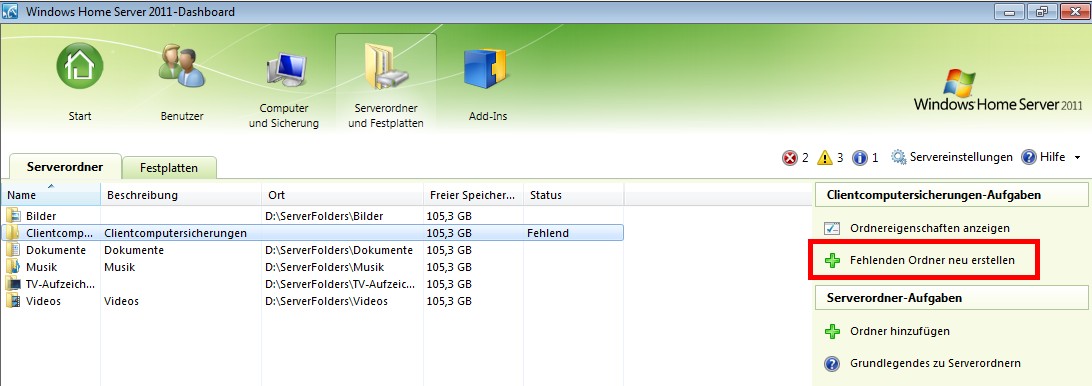Image resolution: width=1092 pixels, height=386 pixels.
Task: Sort by the Beschreibung column header
Action: coord(181,194)
